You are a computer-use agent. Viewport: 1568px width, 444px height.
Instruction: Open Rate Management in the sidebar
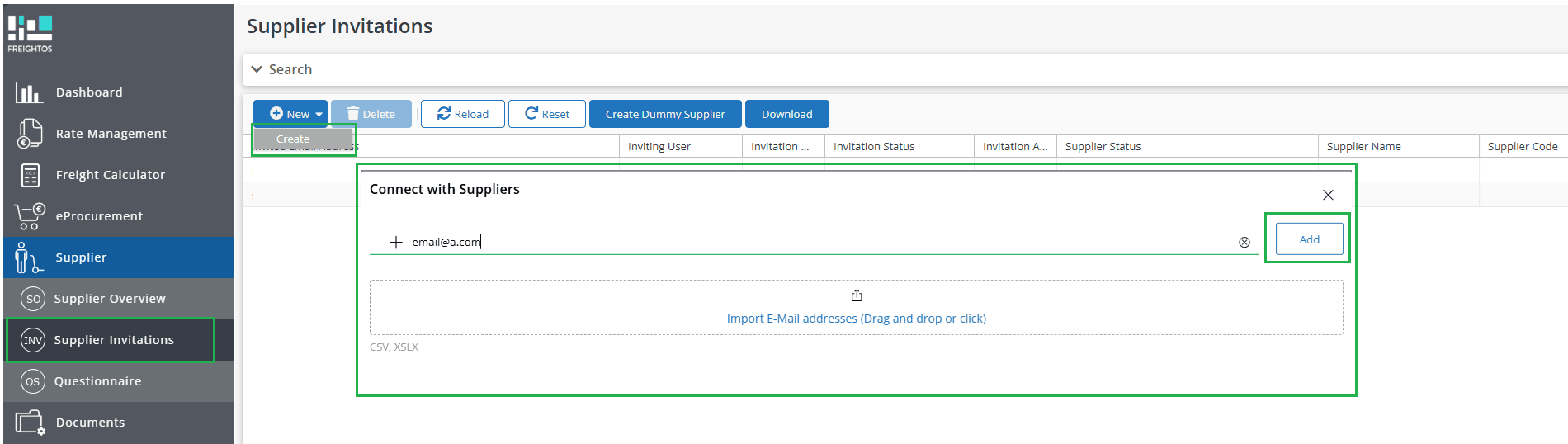[119, 134]
